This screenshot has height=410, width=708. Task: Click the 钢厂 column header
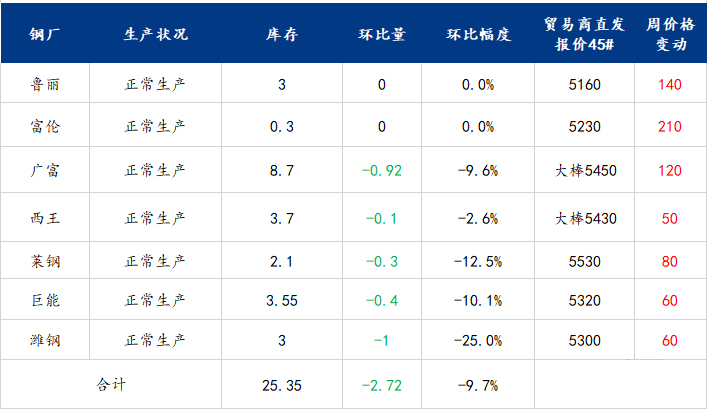(45, 34)
